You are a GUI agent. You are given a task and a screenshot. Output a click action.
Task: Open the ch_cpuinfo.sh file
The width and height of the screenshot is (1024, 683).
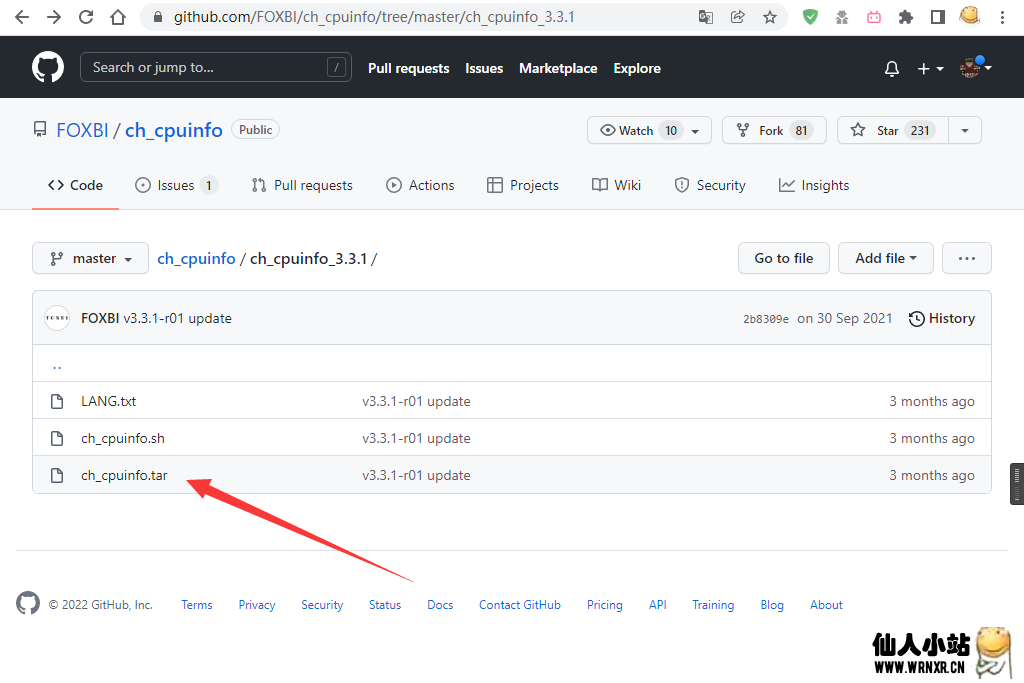pos(123,438)
